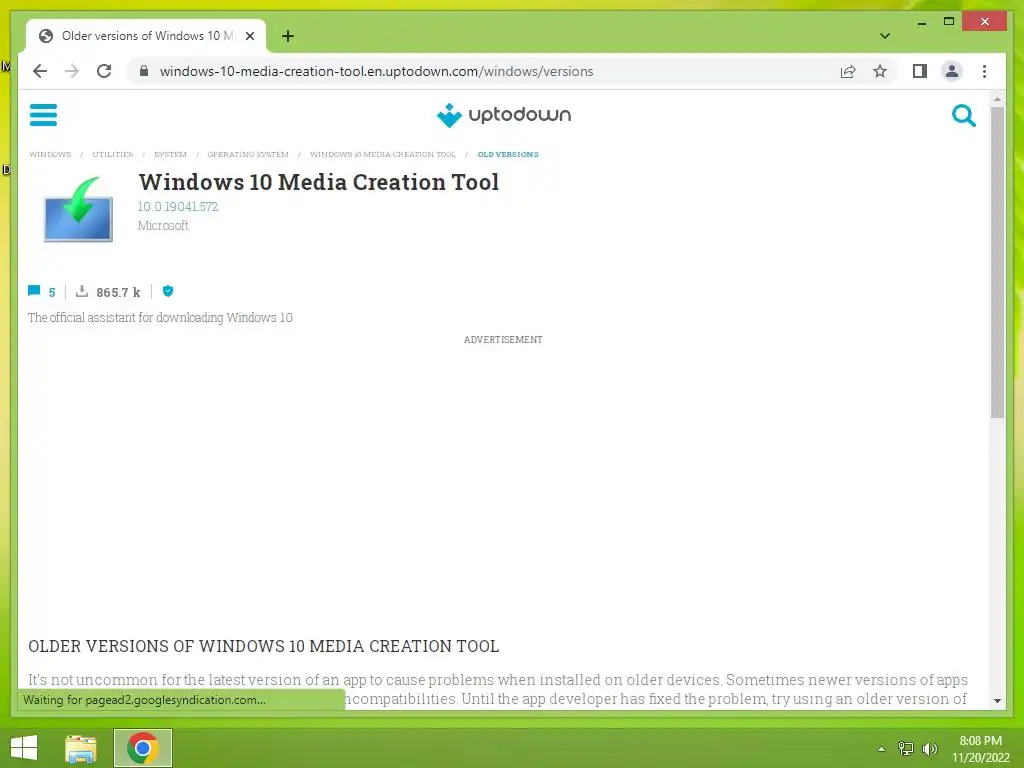
Task: Click the SYSTEM breadcrumb link
Action: pyautogui.click(x=170, y=155)
